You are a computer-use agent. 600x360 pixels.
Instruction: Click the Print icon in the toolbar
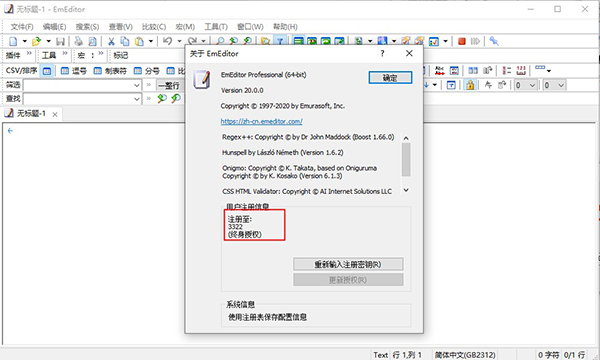coord(78,41)
